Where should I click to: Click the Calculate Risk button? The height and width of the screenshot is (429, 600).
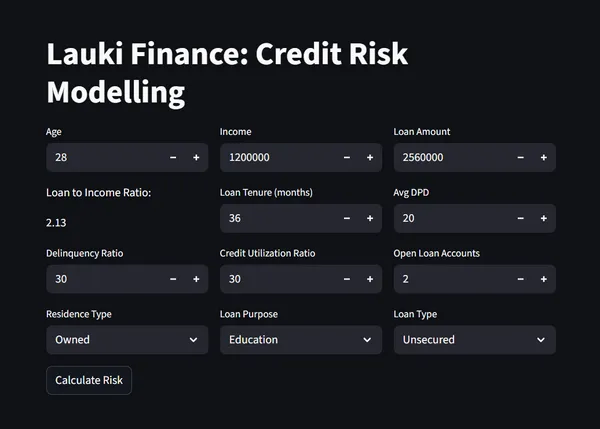(x=89, y=380)
